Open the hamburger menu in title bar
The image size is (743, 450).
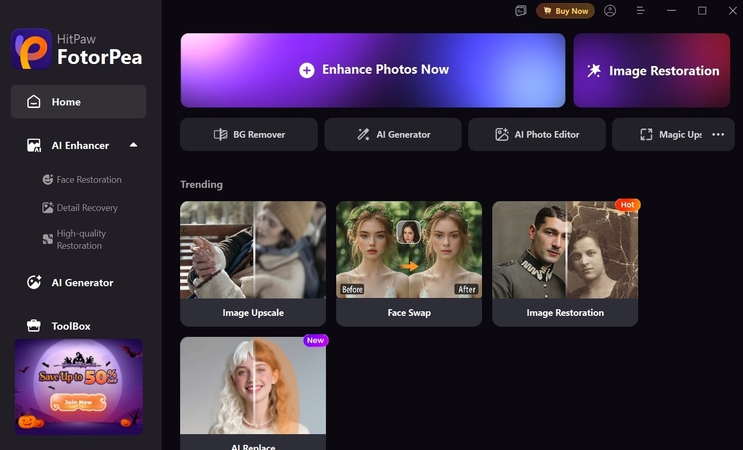pos(641,10)
